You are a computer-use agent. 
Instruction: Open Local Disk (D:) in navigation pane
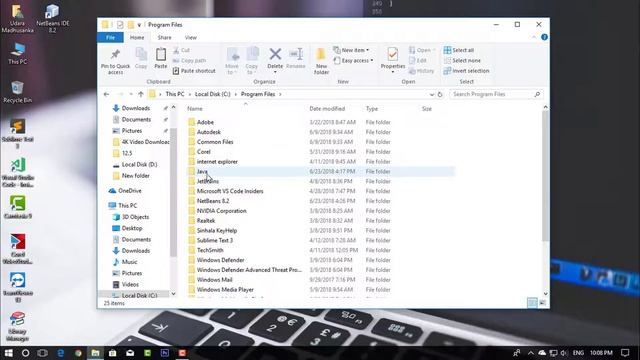click(x=139, y=164)
